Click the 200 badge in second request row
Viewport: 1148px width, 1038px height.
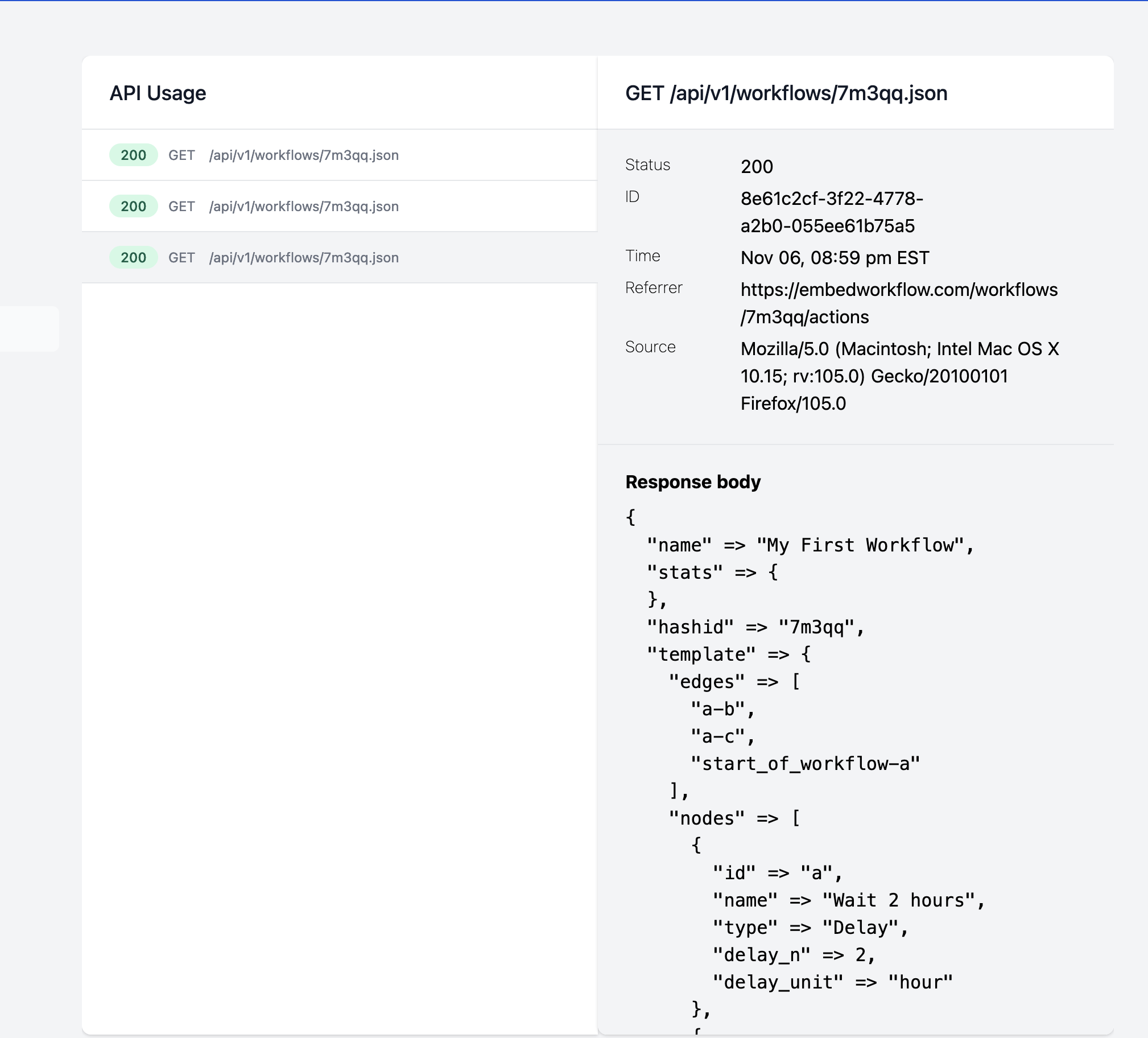(133, 206)
